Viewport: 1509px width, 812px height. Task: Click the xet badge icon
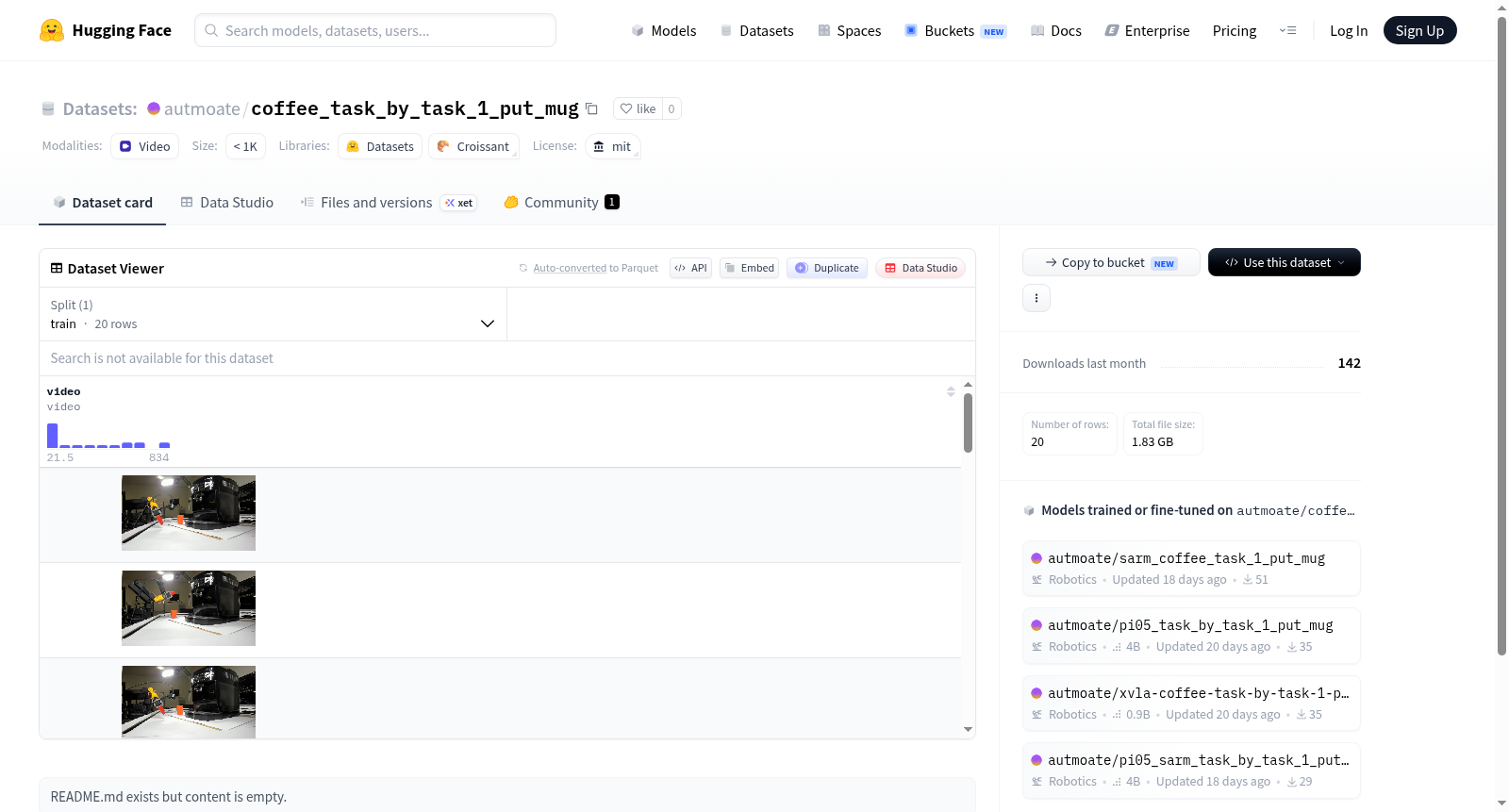[459, 203]
